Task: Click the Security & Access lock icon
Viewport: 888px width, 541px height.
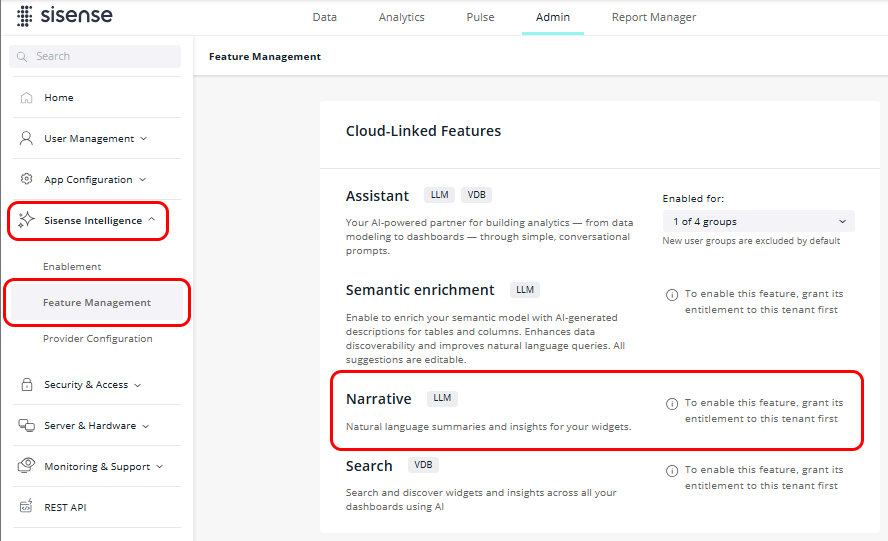Action: 27,385
